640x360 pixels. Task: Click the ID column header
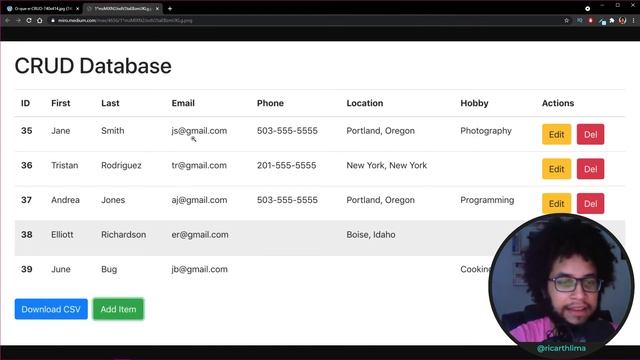click(x=25, y=103)
